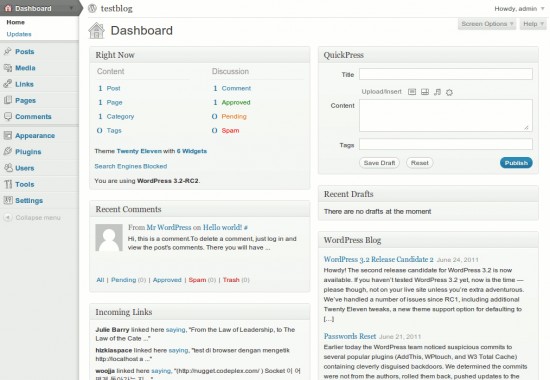Screen dimensions: 550x380
Task: Open the Post link in Right Now
Action: pyautogui.click(x=113, y=88)
